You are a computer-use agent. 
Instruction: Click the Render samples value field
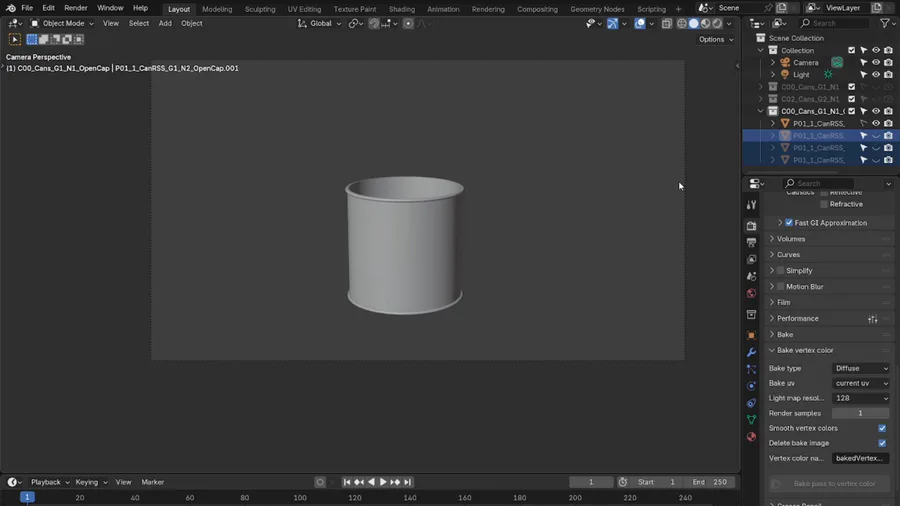(x=860, y=413)
